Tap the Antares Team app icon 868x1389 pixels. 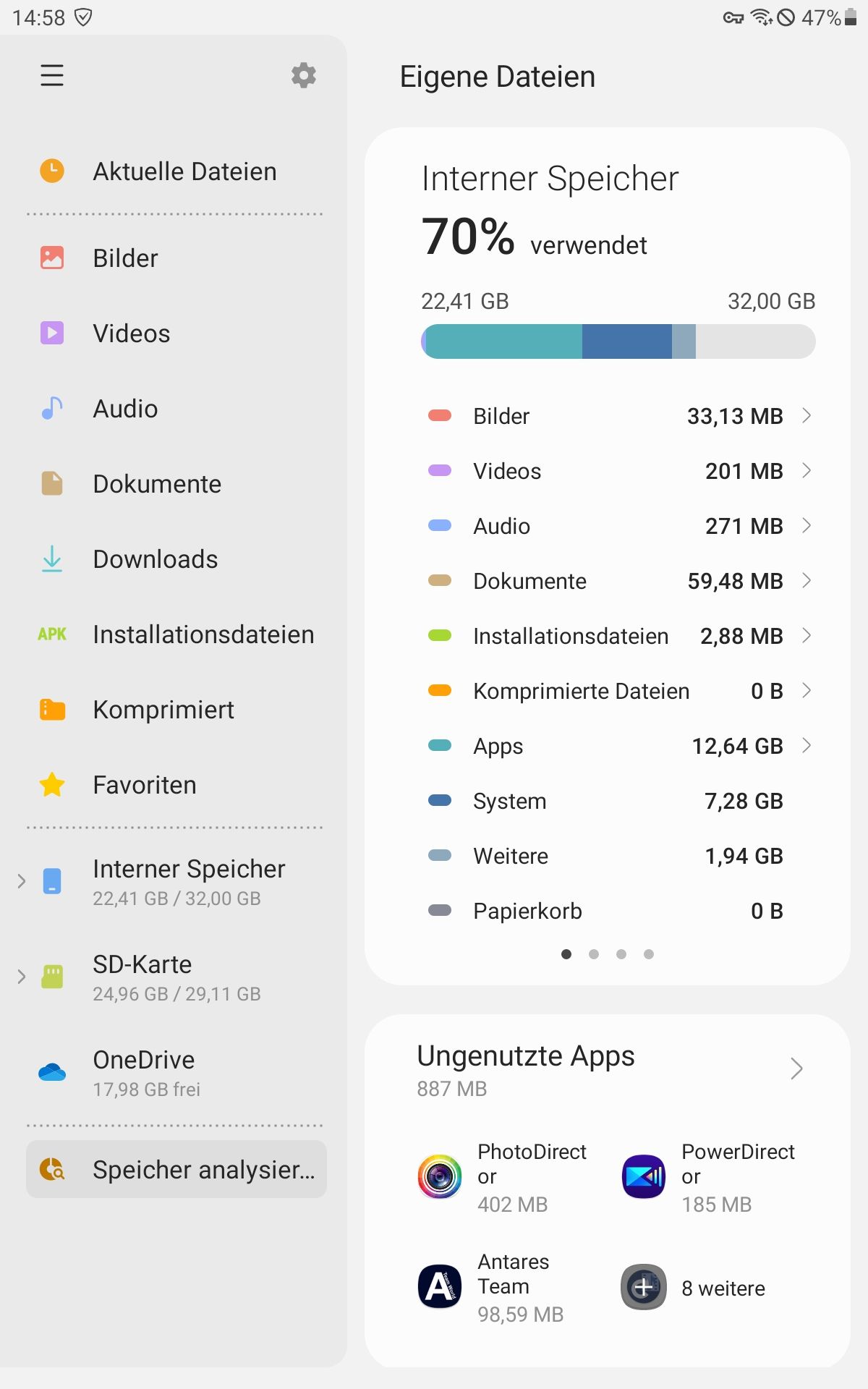[x=440, y=1287]
